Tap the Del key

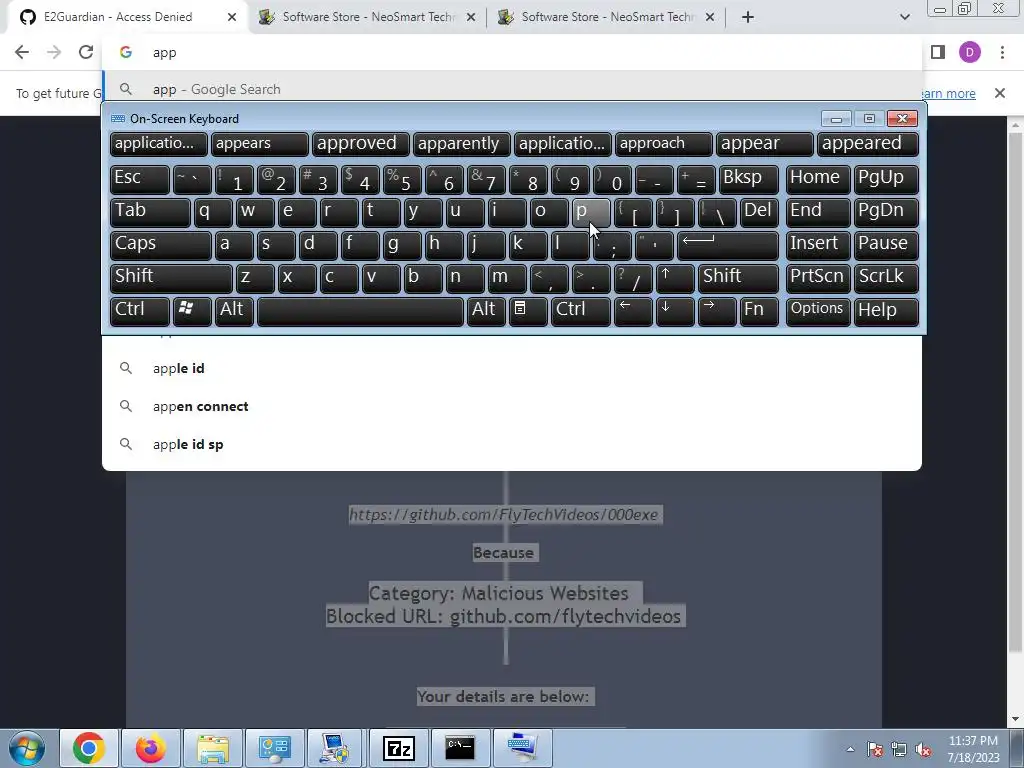(x=760, y=212)
